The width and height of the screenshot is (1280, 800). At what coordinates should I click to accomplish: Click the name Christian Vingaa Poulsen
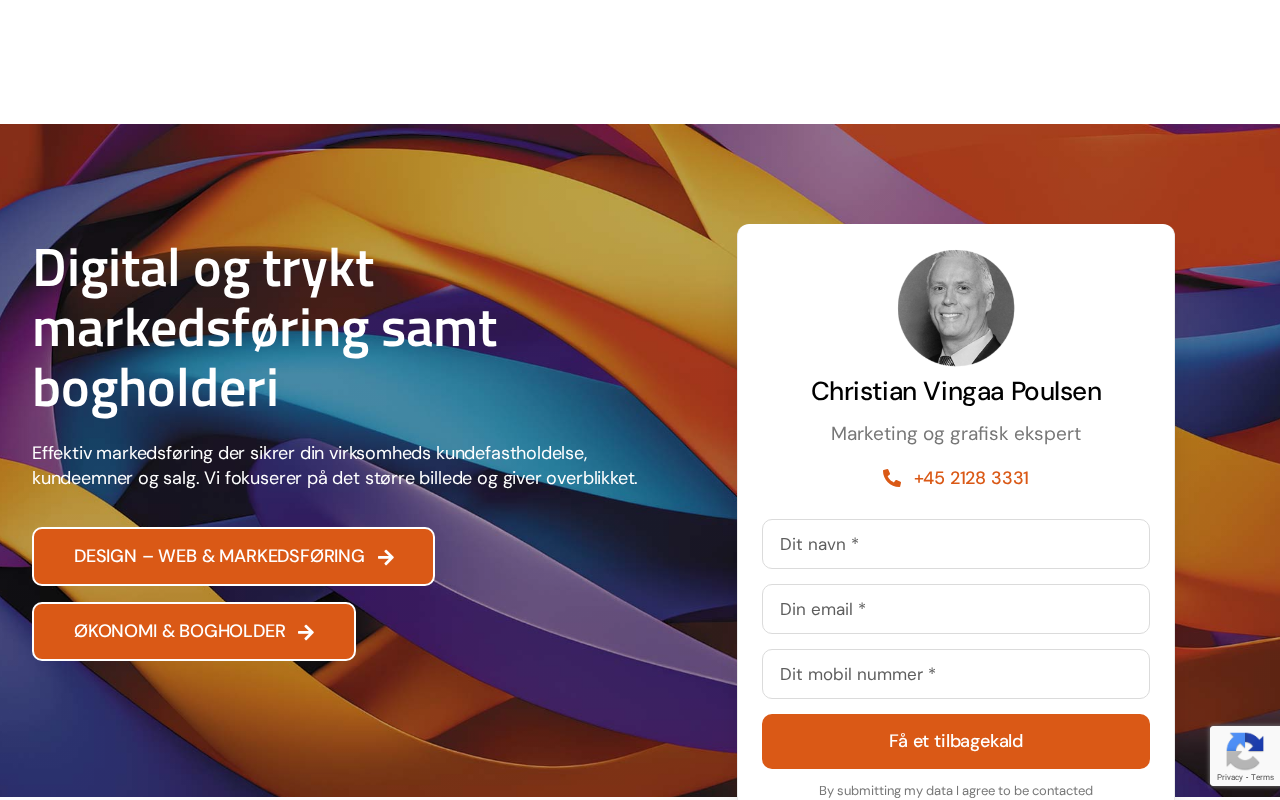tap(956, 391)
